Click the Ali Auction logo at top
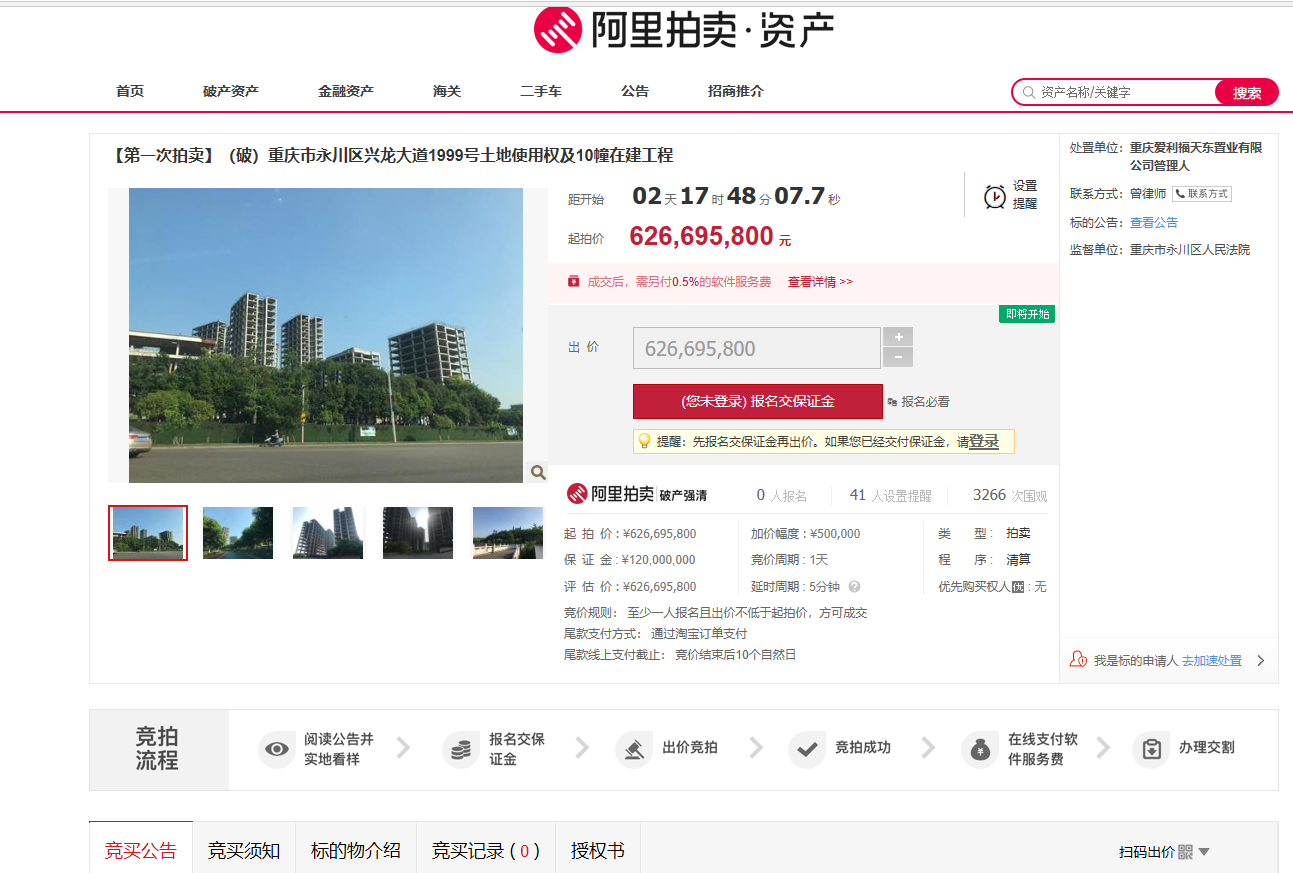Image resolution: width=1293 pixels, height=873 pixels. pos(683,30)
